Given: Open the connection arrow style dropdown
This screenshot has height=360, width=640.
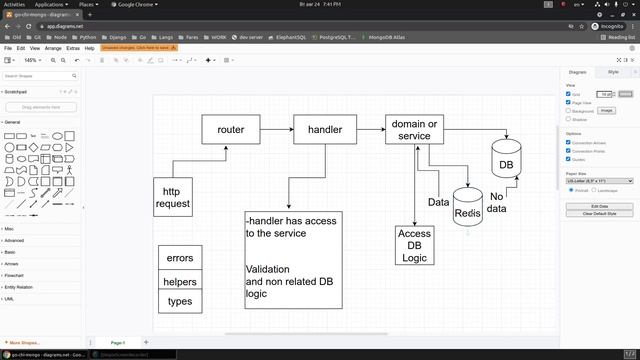Looking at the screenshot, I should (176, 60).
